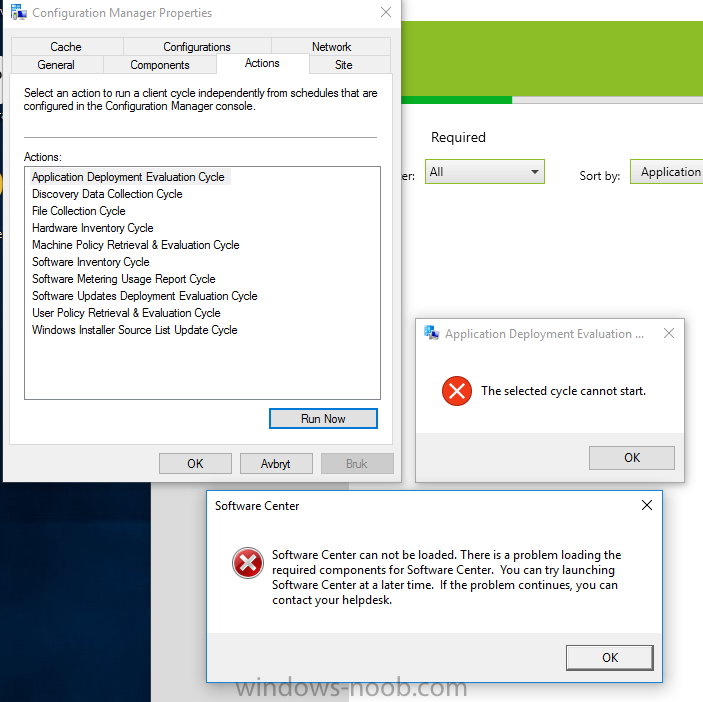Select Machine Policy Retrieval & Evaluation Cycle
703x702 pixels.
click(x=135, y=245)
